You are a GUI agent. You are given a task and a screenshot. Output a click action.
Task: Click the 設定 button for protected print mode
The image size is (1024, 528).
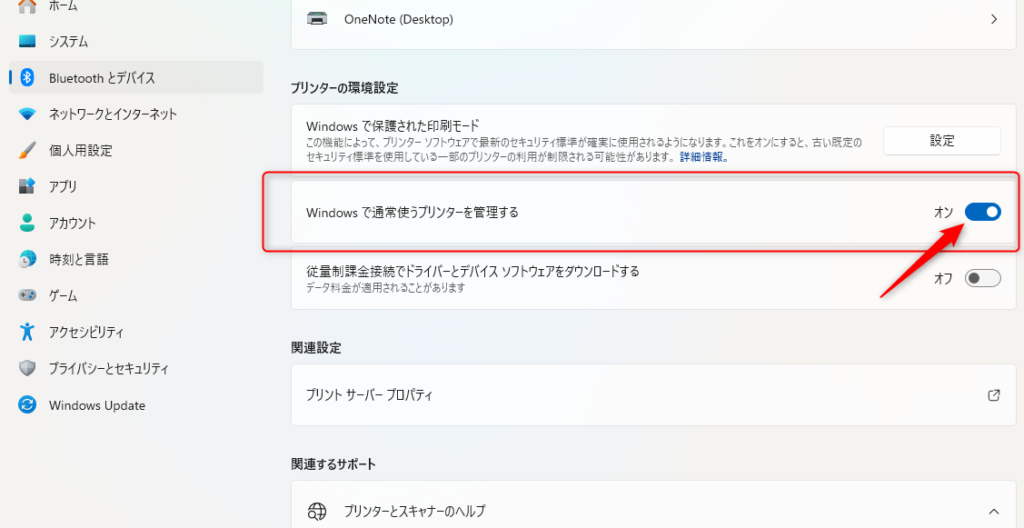pos(941,141)
